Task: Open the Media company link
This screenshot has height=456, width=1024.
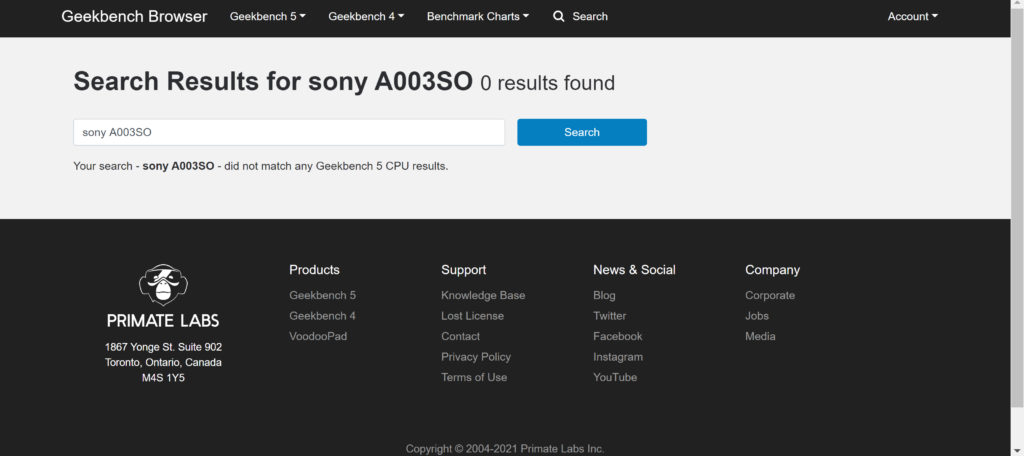Action: (760, 336)
